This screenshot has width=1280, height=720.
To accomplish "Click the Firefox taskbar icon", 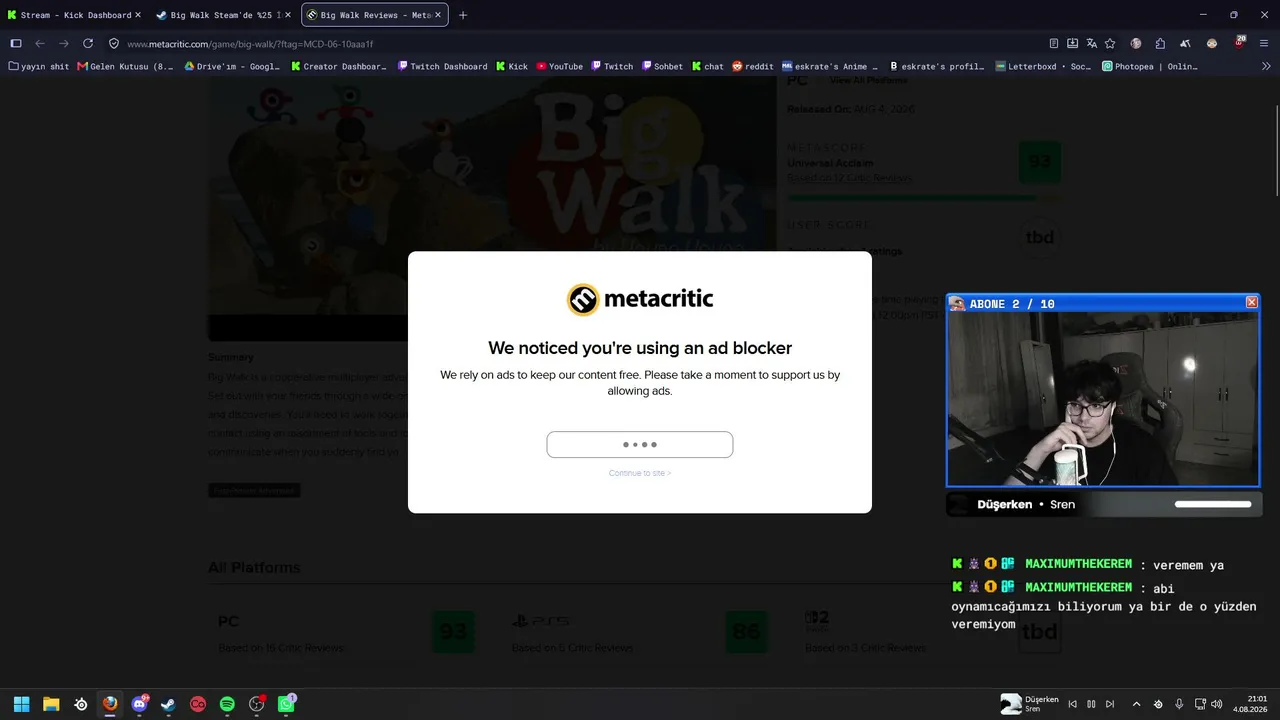I will coord(110,704).
